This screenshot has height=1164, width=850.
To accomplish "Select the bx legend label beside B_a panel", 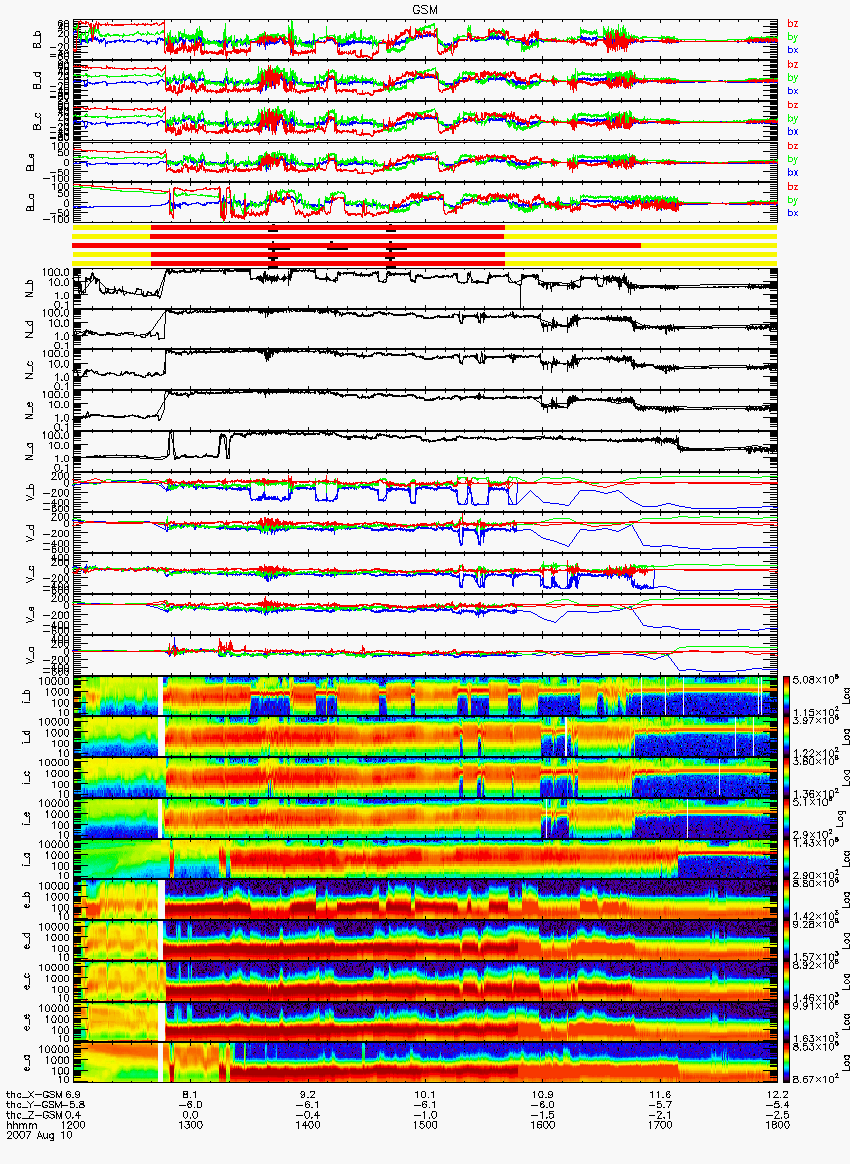I will point(793,213).
